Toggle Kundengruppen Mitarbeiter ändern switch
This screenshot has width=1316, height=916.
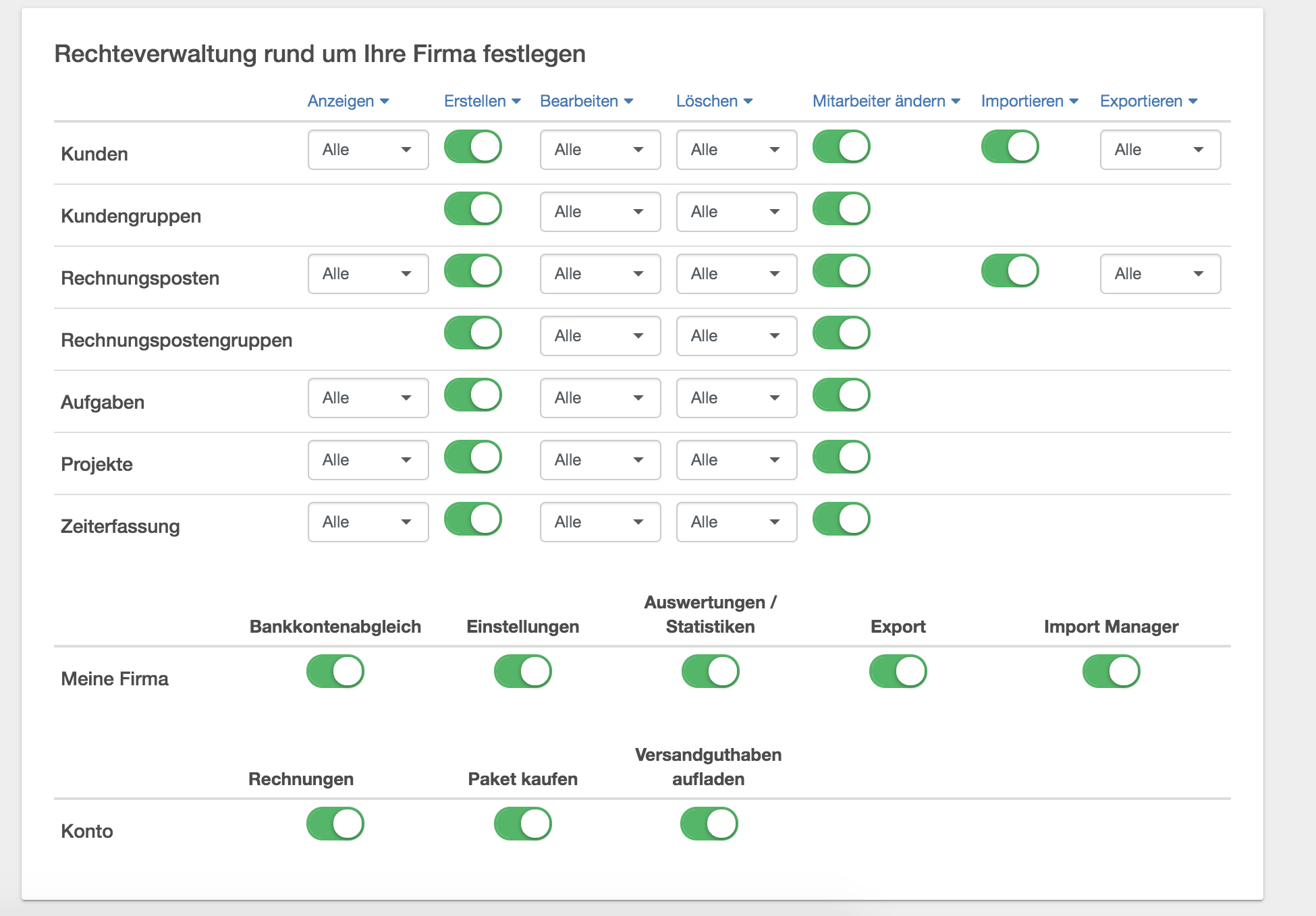841,209
